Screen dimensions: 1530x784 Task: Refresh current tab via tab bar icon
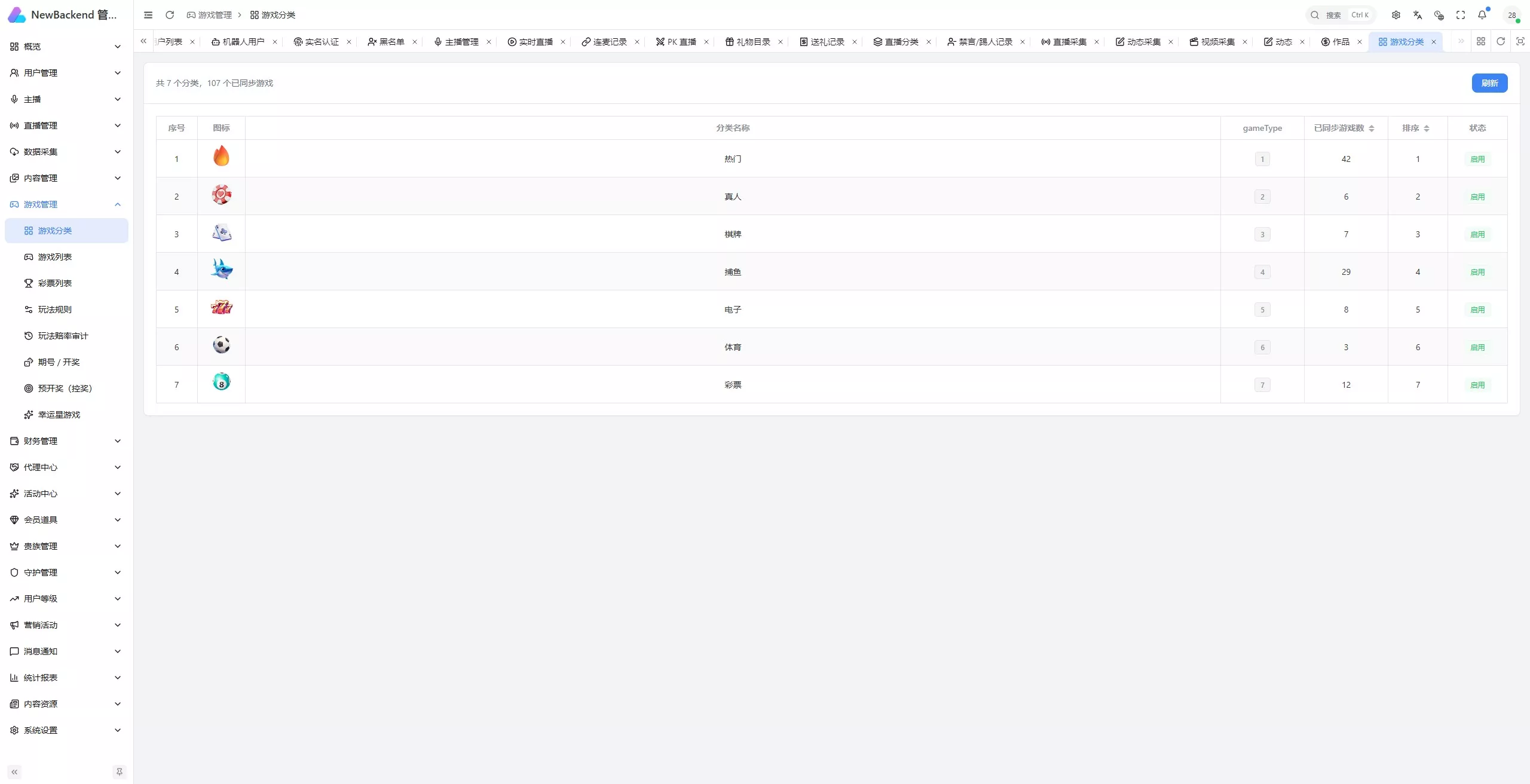(1501, 41)
